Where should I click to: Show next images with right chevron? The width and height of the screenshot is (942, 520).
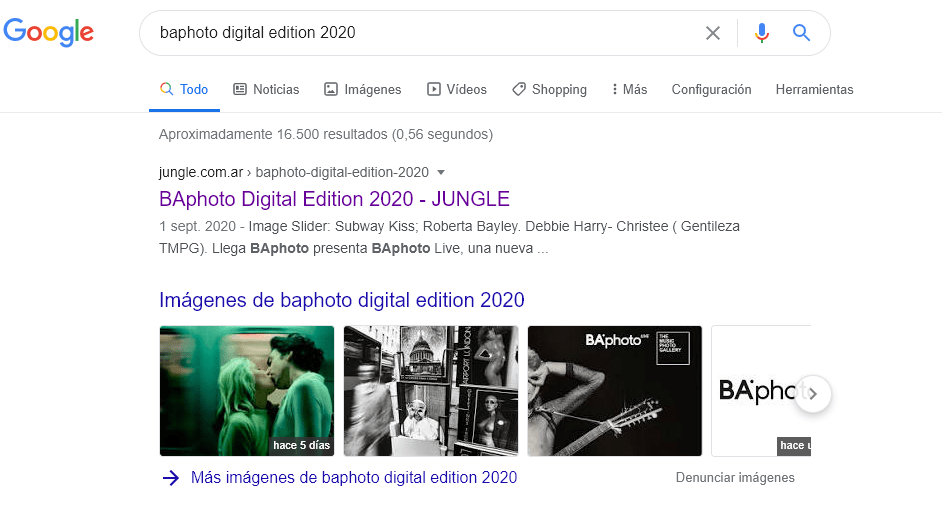point(813,394)
